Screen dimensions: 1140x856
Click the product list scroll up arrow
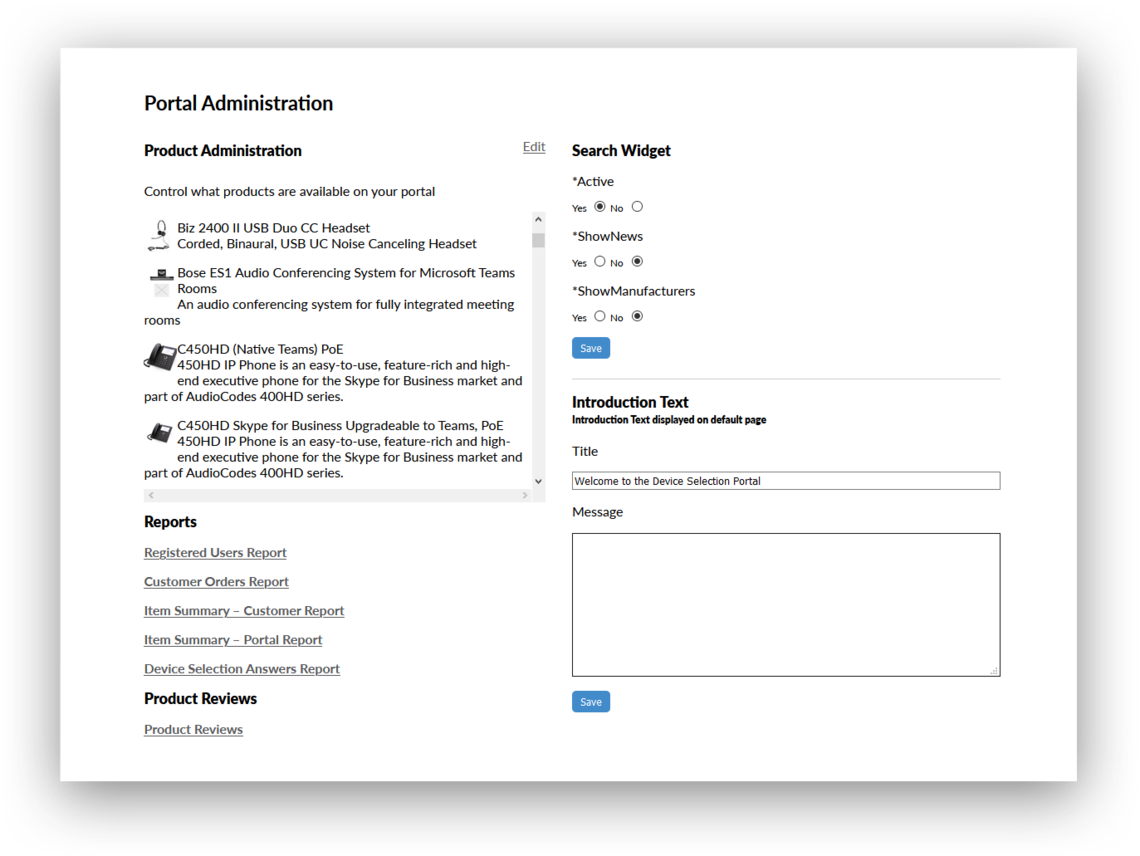[538, 220]
